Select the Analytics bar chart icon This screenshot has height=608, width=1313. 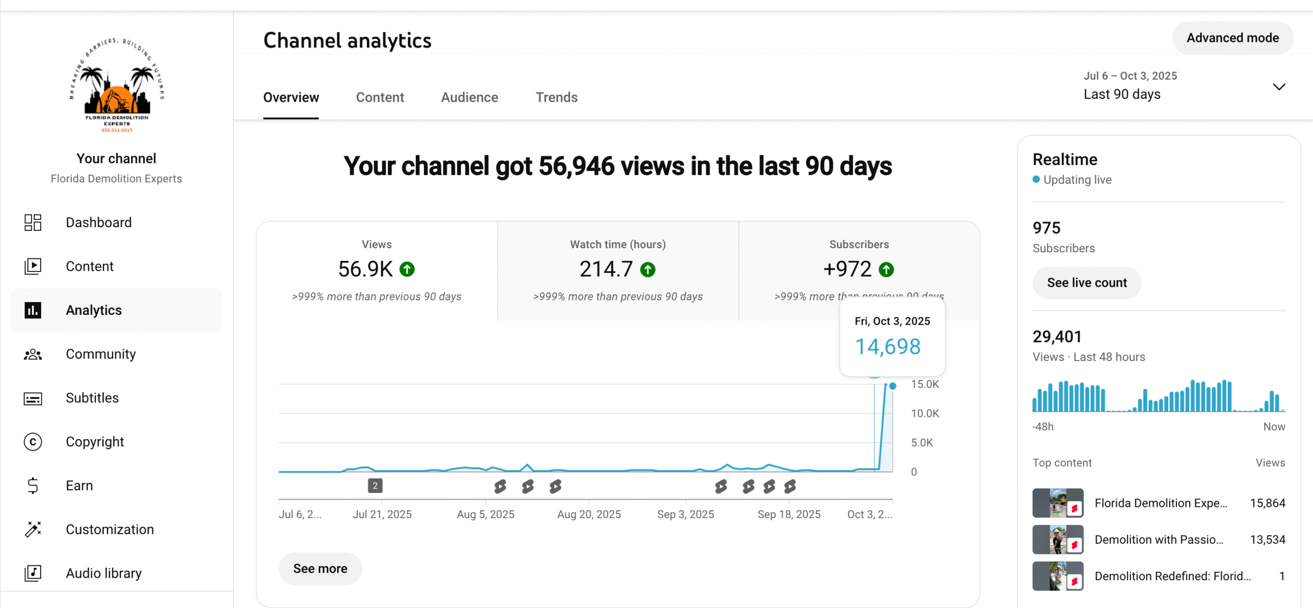[33, 311]
